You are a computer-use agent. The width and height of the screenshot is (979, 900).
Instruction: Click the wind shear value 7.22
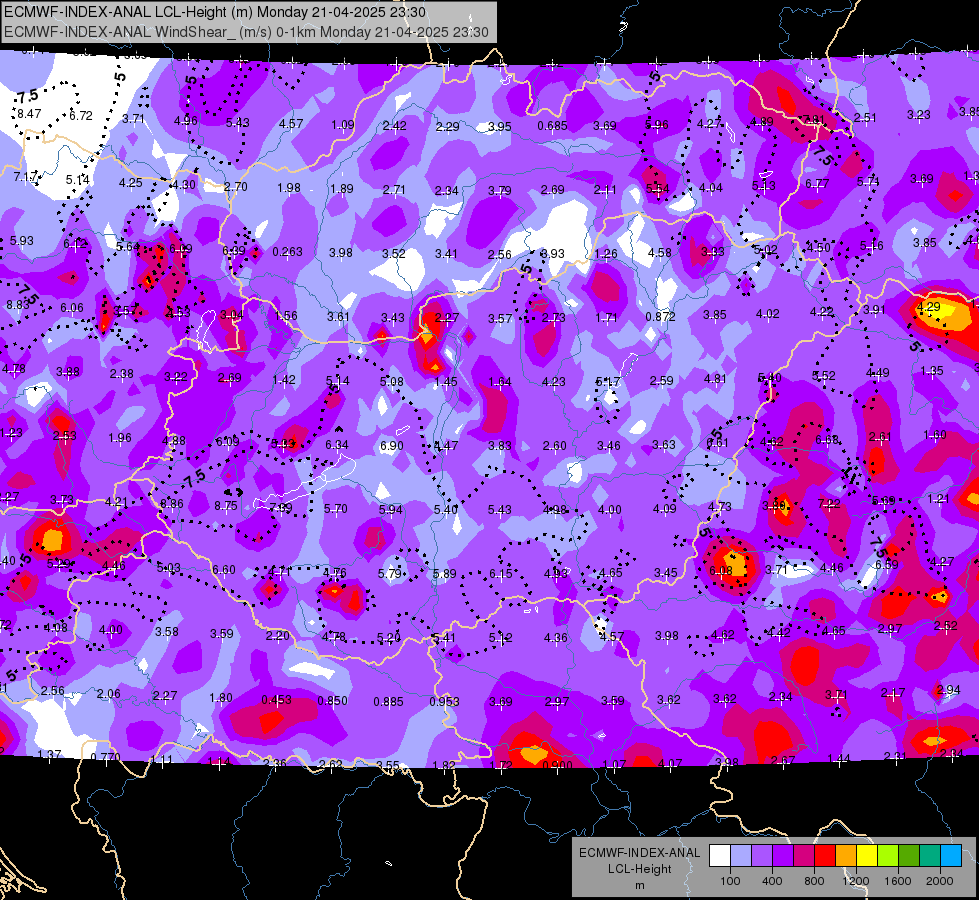tap(829, 503)
